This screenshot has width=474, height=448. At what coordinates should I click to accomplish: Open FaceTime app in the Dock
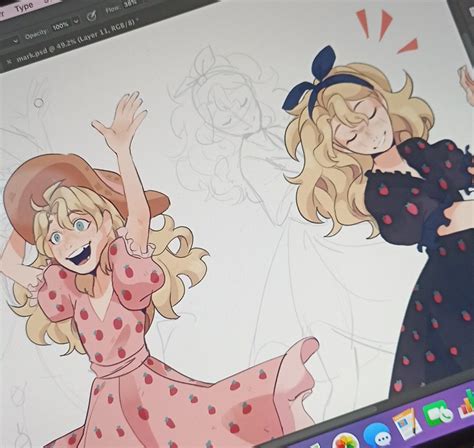(438, 413)
